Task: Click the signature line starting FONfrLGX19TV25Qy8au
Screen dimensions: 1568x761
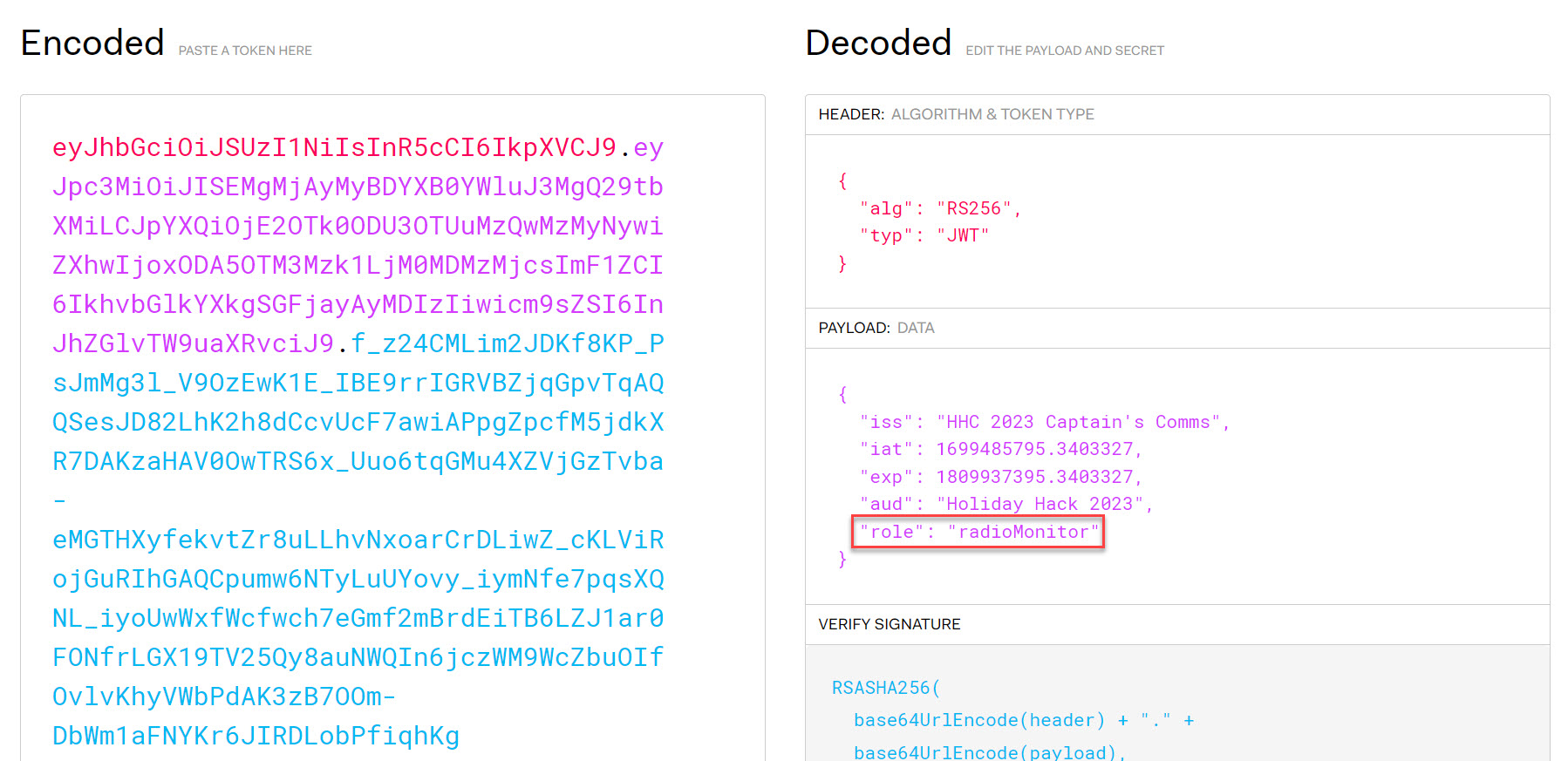Action: [x=358, y=657]
